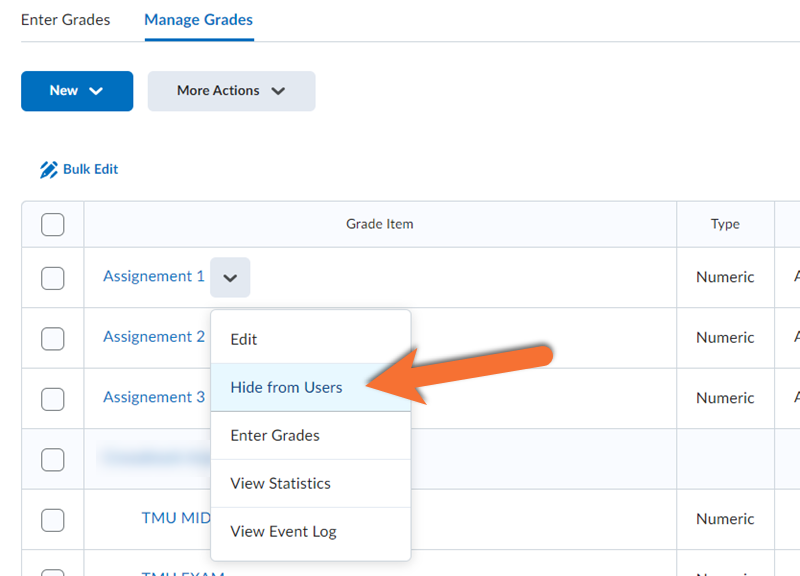Open the Assignement 3 grade item link
Screen dimensions: 800x576
point(154,397)
